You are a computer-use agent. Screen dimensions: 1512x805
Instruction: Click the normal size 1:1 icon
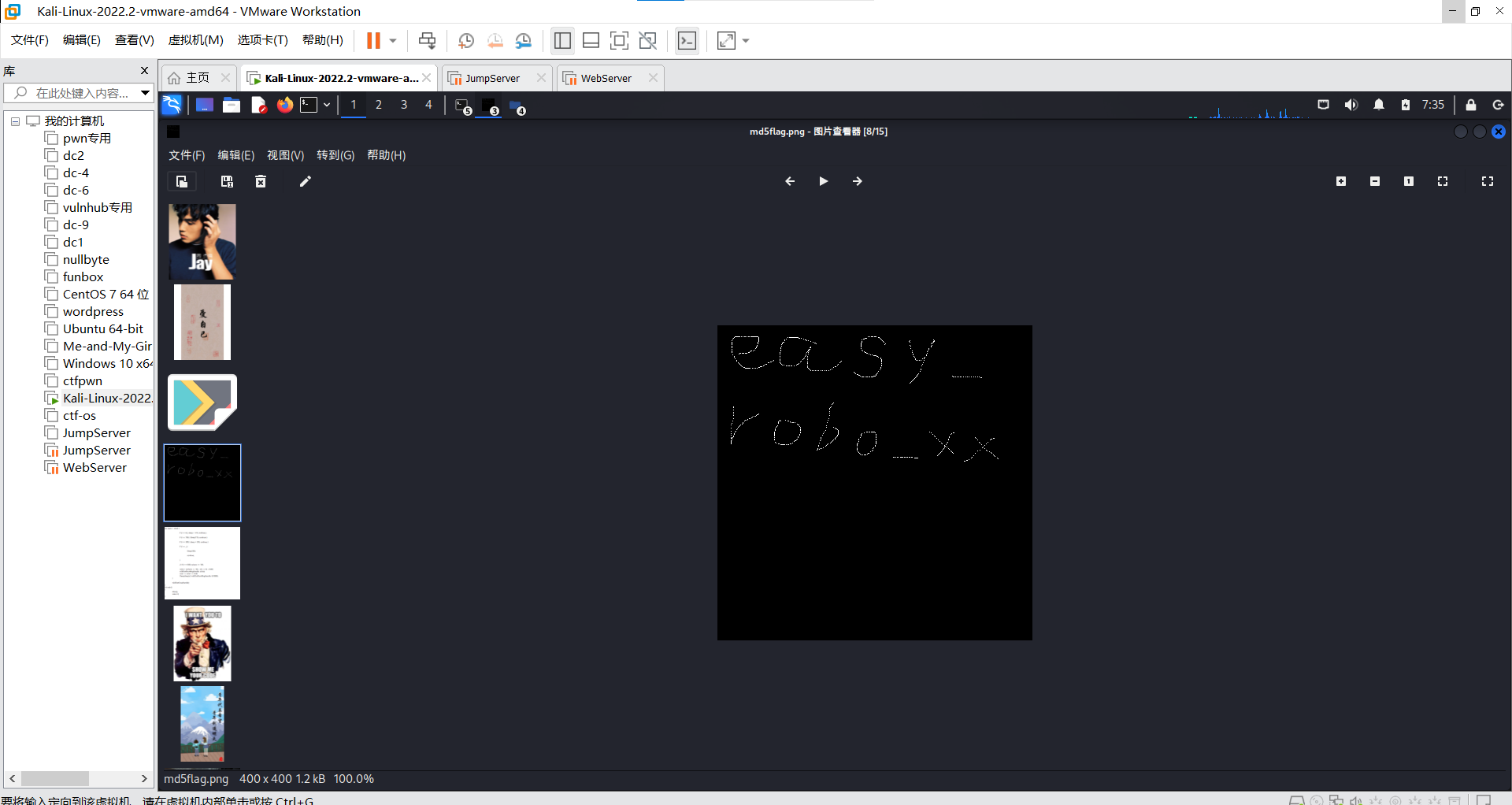[x=1409, y=181]
